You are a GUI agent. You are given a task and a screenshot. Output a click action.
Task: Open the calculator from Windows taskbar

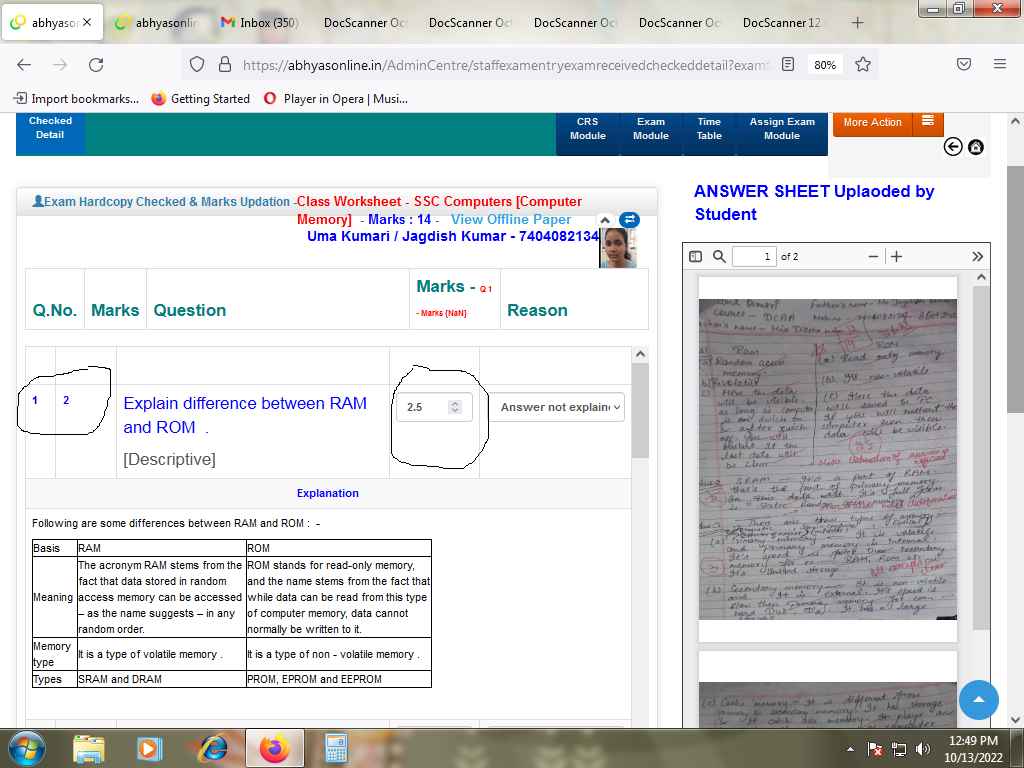click(336, 747)
